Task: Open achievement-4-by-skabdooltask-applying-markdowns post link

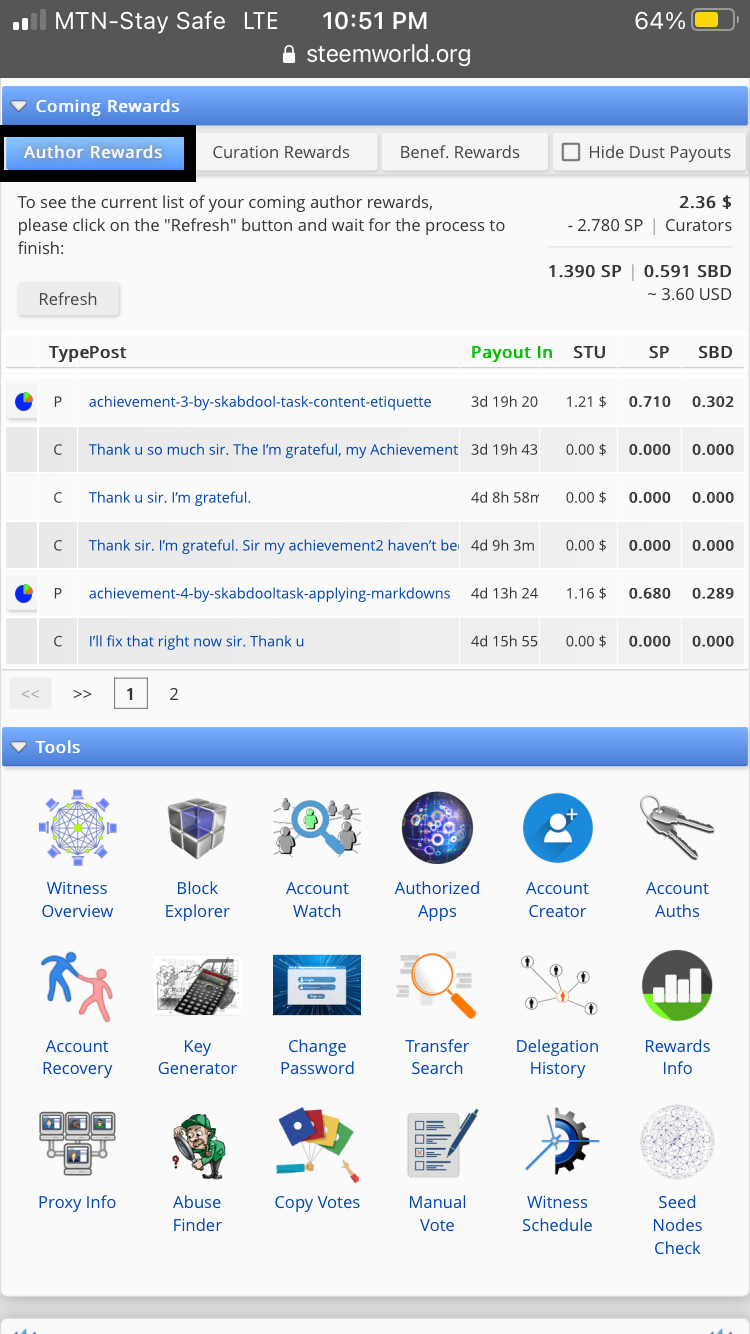Action: [x=270, y=594]
